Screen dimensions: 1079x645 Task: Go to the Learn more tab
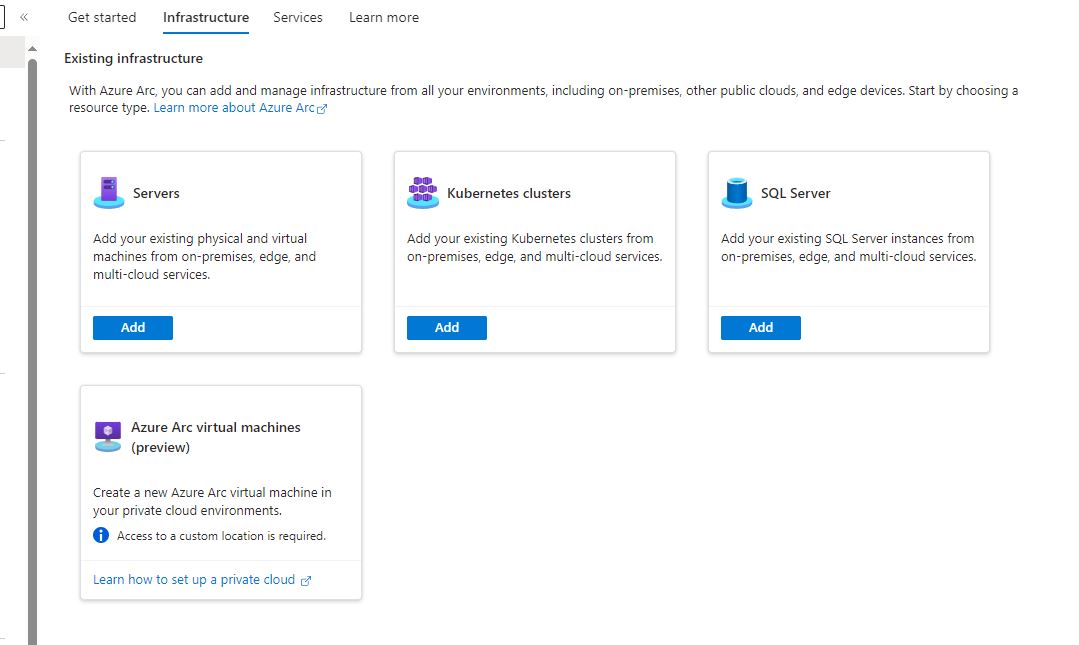click(x=384, y=17)
